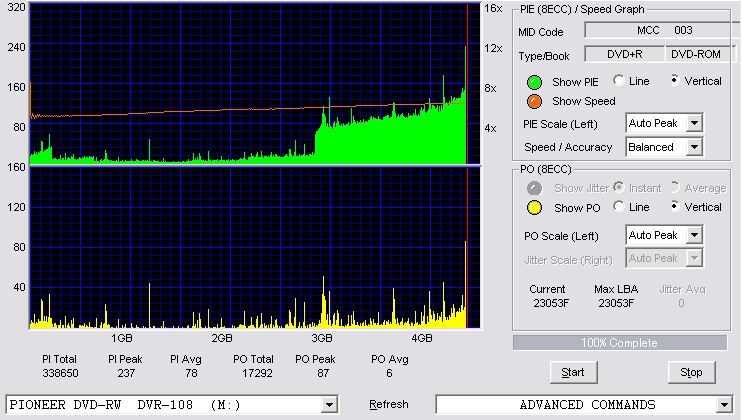The width and height of the screenshot is (742, 420).
Task: Select Vertical mode for PIE graph
Action: tap(675, 81)
